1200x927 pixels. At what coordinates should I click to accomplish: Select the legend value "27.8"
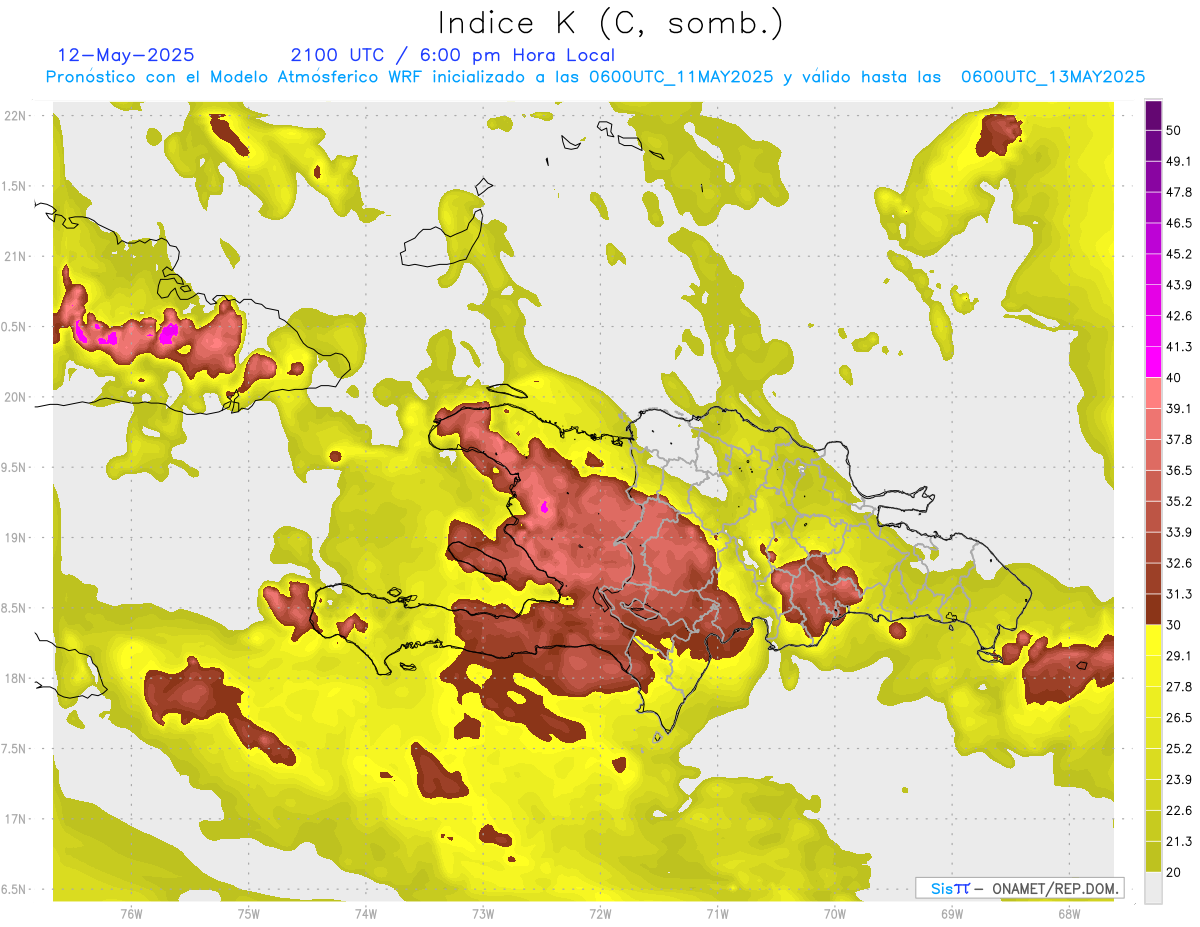click(x=1179, y=687)
